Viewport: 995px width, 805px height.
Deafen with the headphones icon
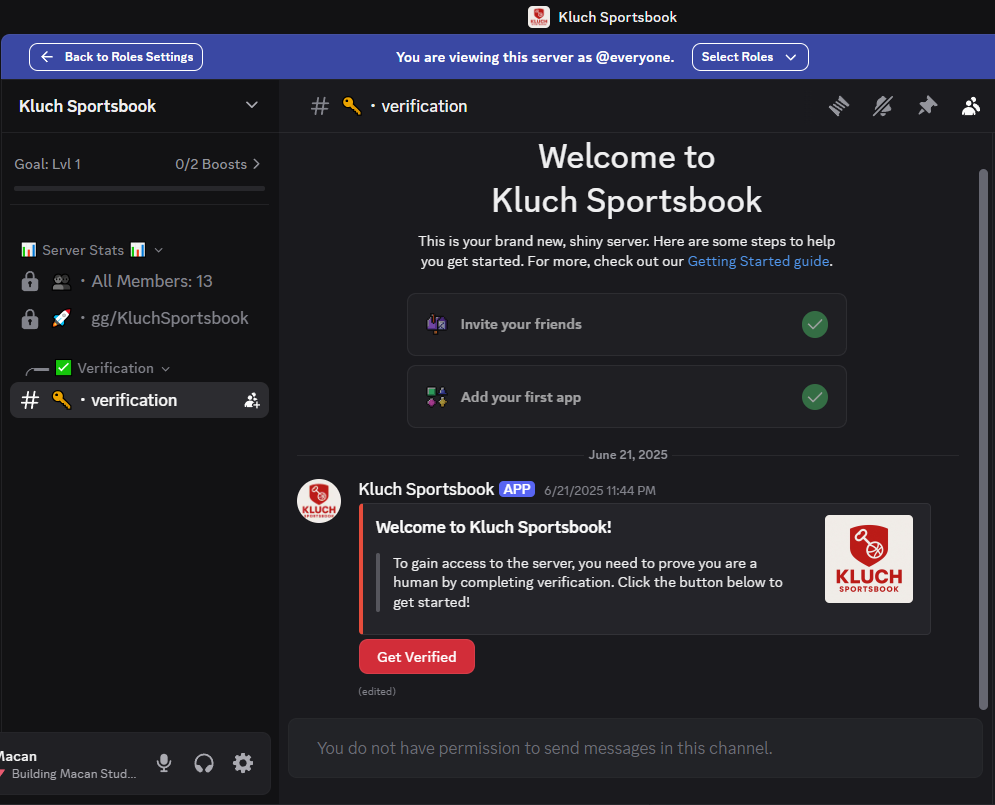[x=204, y=763]
